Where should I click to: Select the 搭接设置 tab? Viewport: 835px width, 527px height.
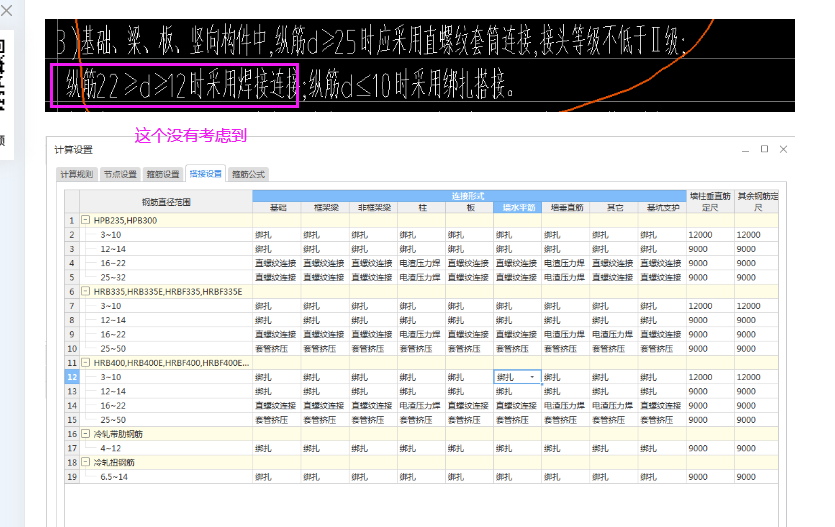click(206, 174)
